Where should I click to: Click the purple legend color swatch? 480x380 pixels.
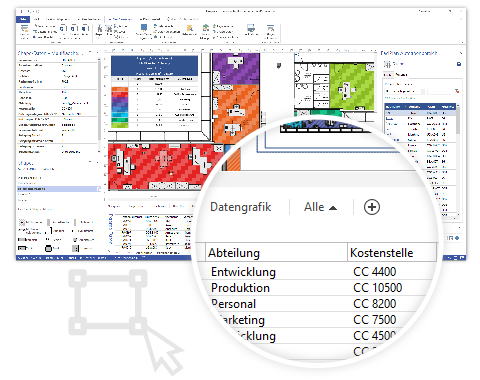point(119,99)
